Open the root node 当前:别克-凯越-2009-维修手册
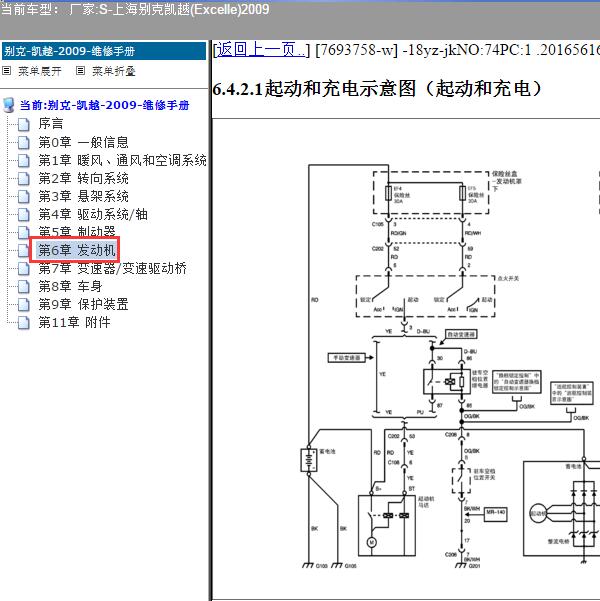The height and width of the screenshot is (601, 600). point(104,105)
